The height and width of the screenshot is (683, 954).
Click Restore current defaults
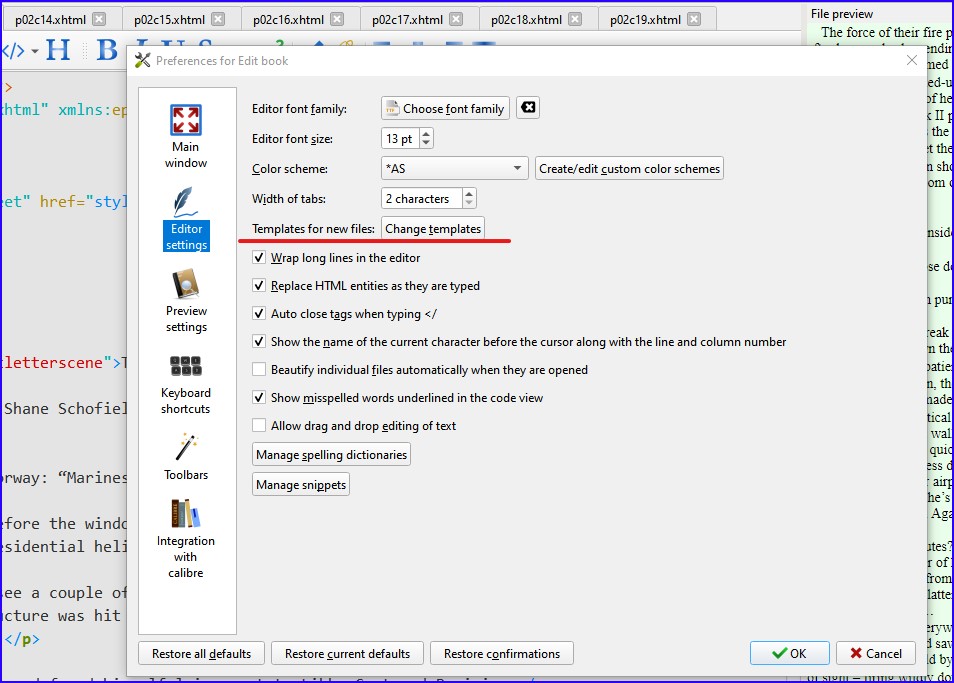[x=347, y=653]
